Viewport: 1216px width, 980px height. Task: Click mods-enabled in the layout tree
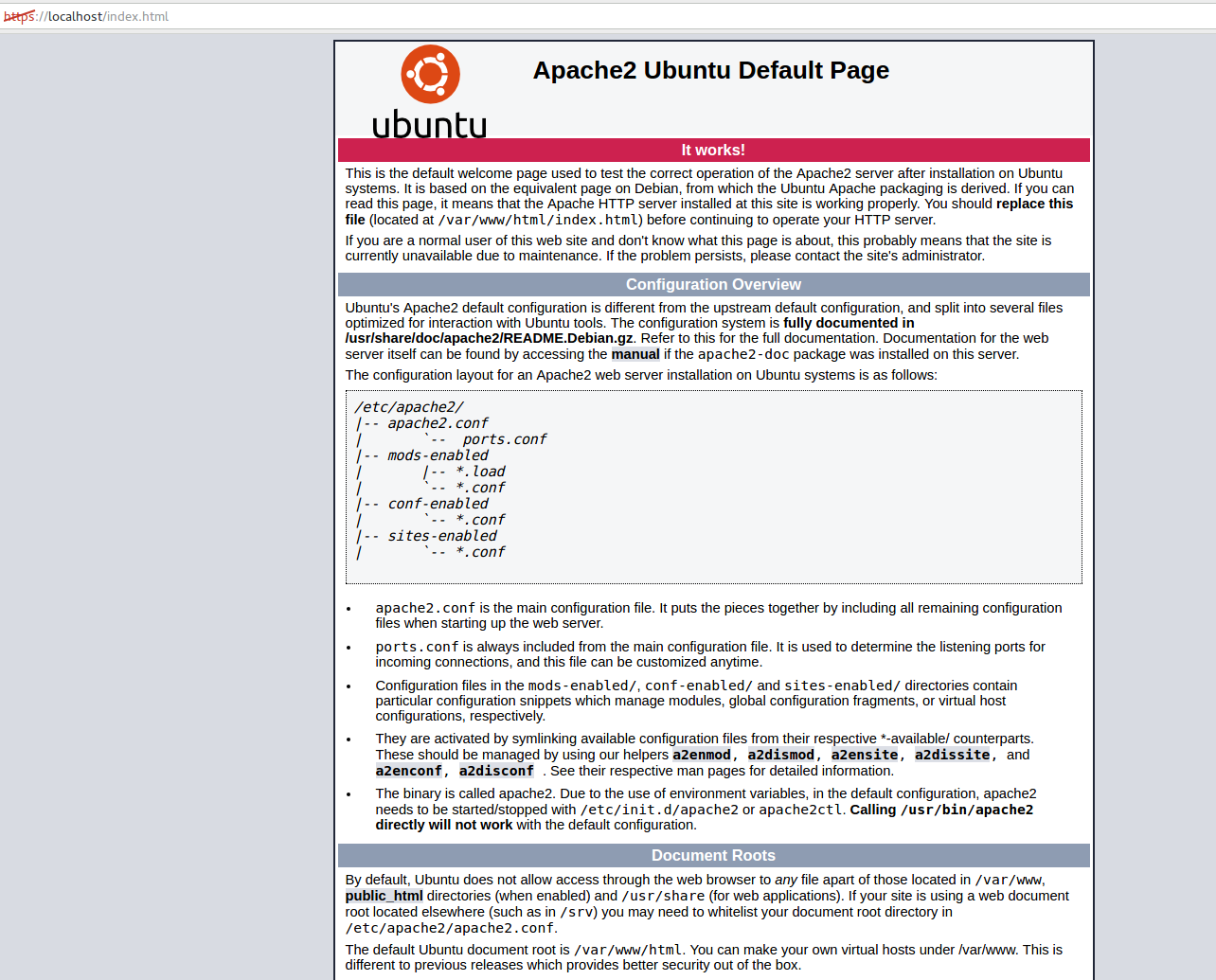438,455
